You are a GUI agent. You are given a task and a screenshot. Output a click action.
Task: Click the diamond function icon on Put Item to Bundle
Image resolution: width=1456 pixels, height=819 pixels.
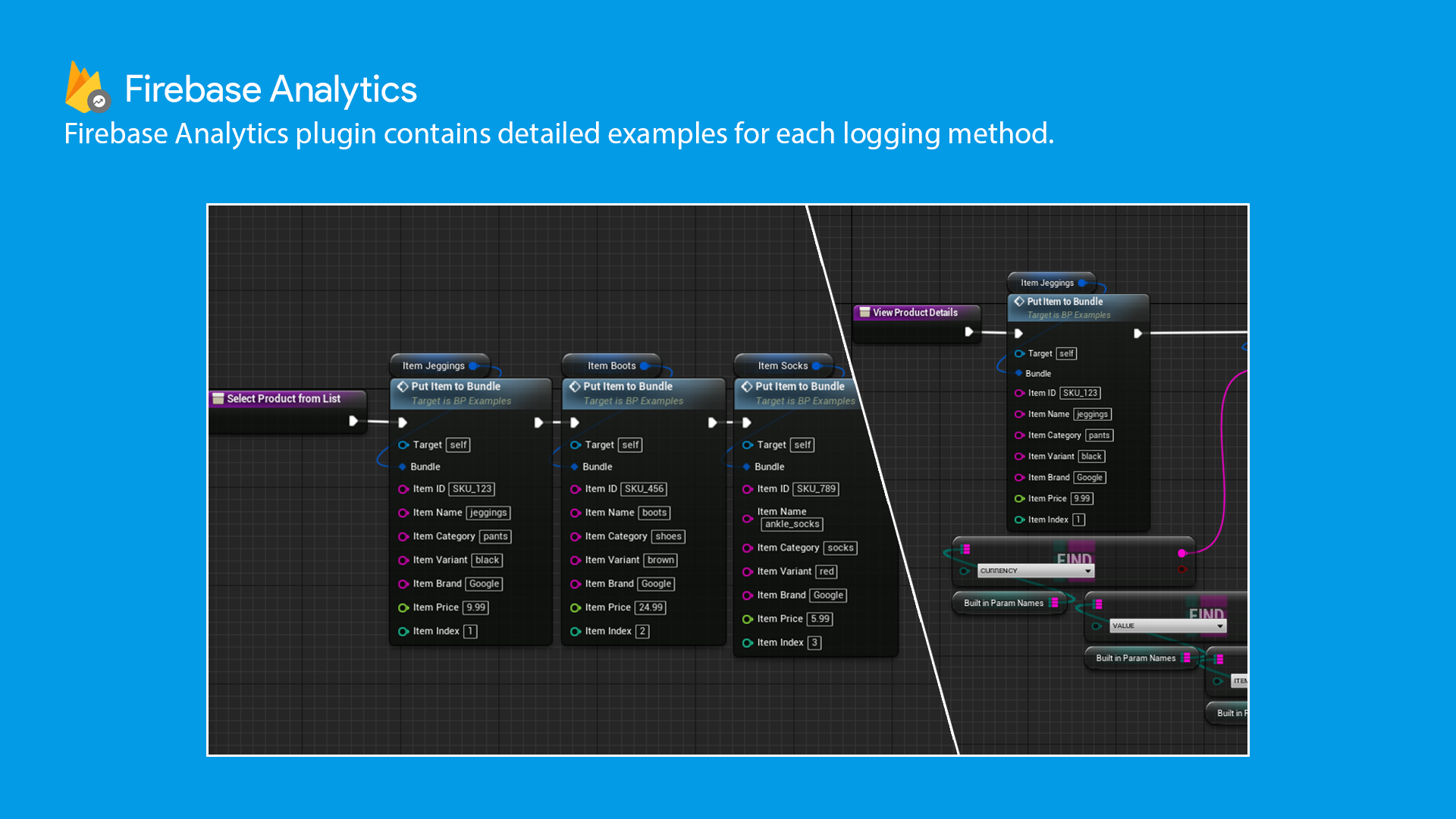click(x=403, y=386)
